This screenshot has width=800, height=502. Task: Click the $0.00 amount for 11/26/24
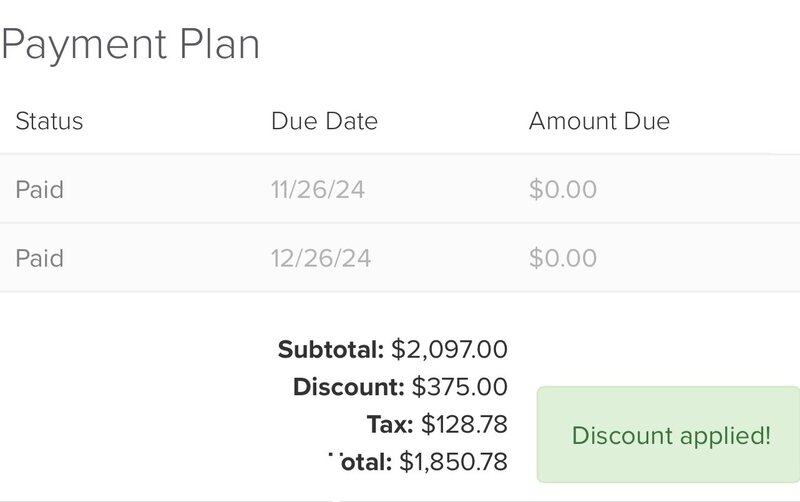[x=562, y=189]
